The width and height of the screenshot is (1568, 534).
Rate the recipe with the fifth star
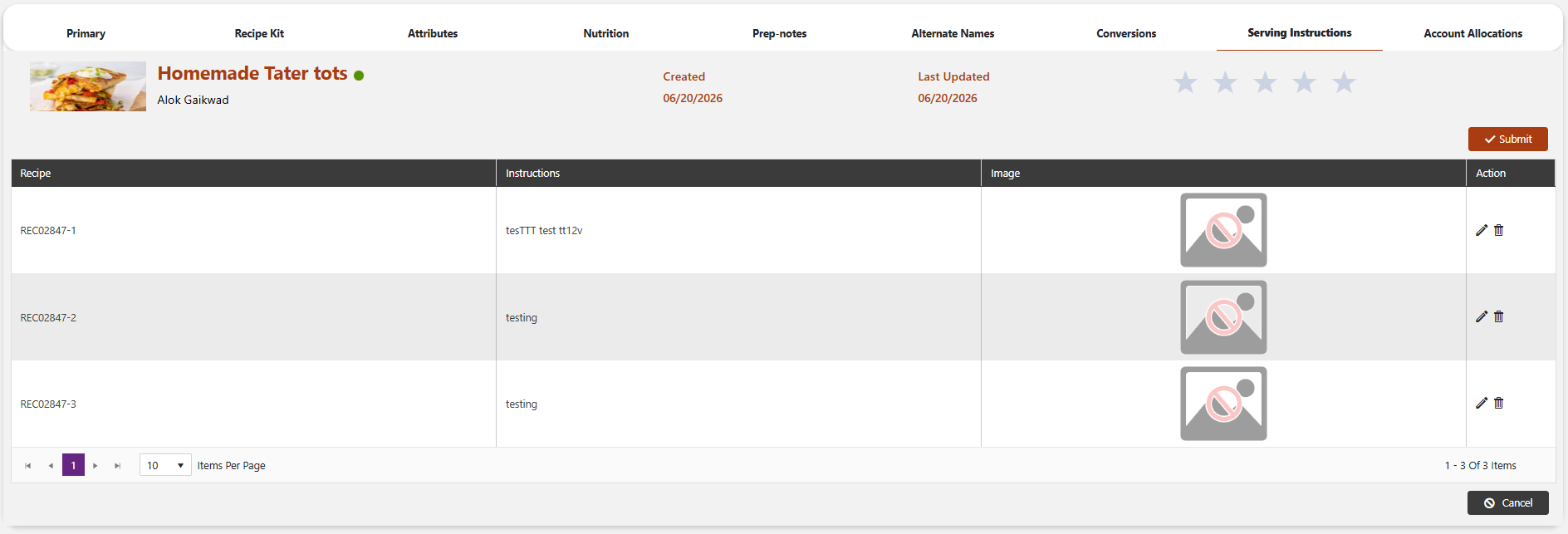tap(1344, 82)
